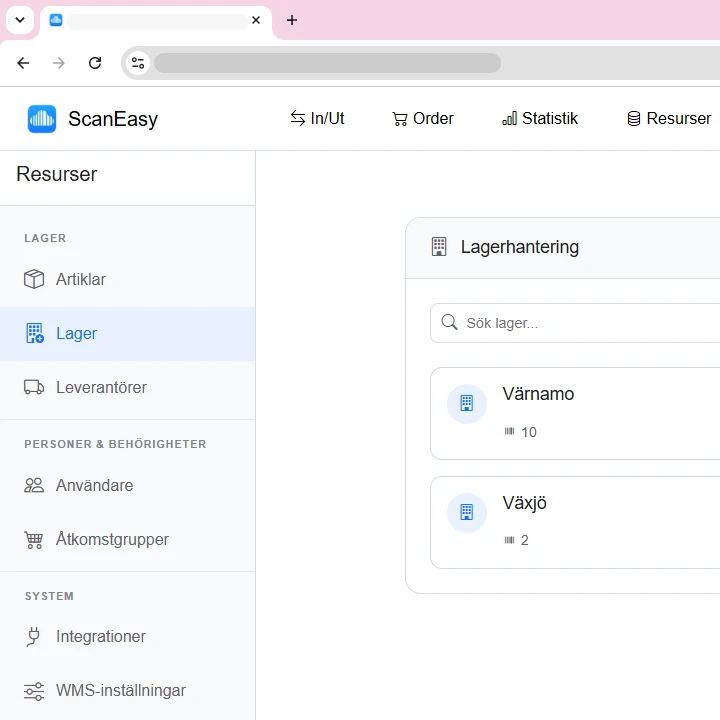Image resolution: width=720 pixels, height=720 pixels.
Task: Click the Värnamo building icon
Action: point(467,404)
